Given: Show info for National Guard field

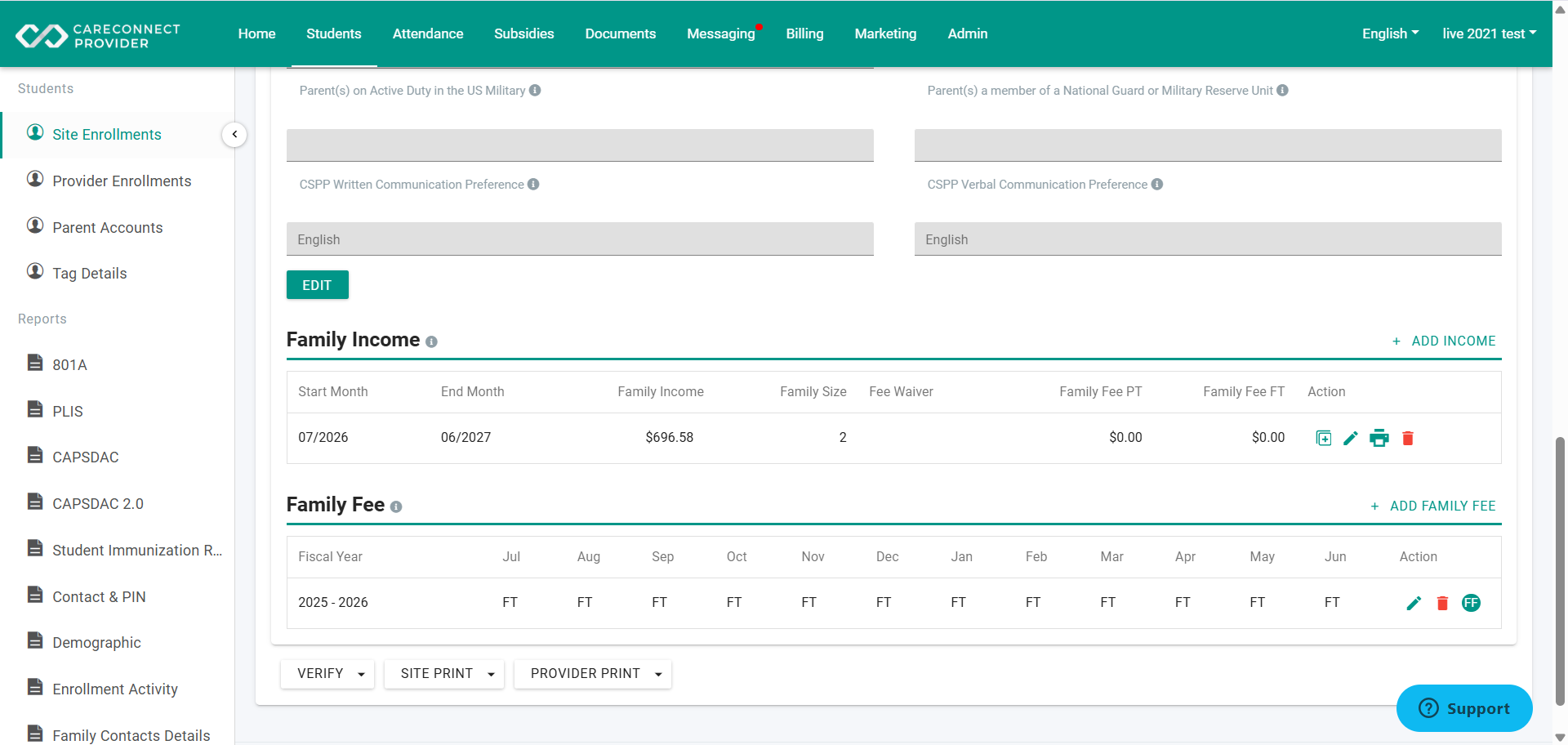Looking at the screenshot, I should [x=1282, y=91].
